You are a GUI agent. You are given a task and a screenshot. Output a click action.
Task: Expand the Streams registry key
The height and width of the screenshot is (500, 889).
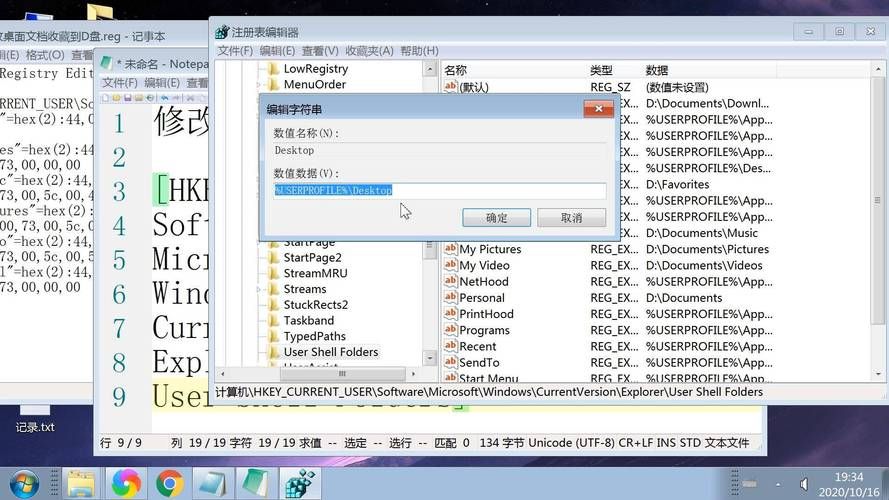pos(259,289)
